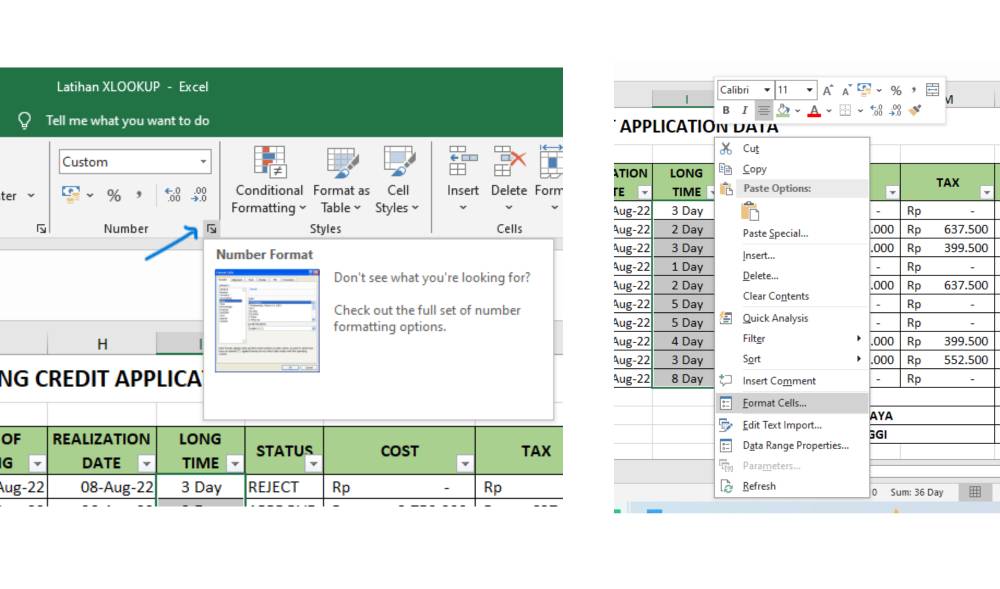Screen dimensions: 1000x589
Task: Open Conditional Formatting menu
Action: click(268, 180)
